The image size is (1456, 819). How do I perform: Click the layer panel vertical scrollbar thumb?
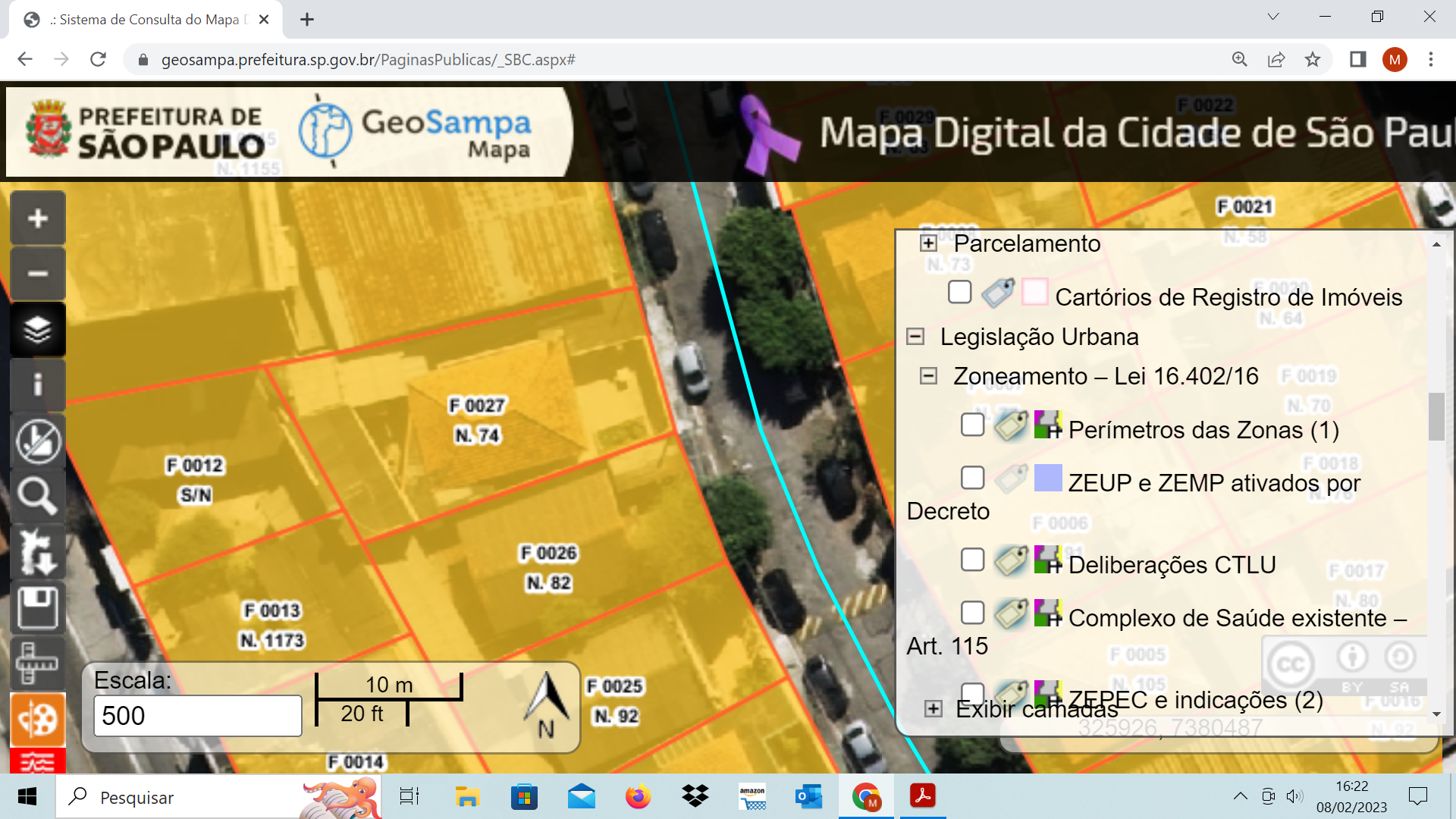pyautogui.click(x=1436, y=416)
